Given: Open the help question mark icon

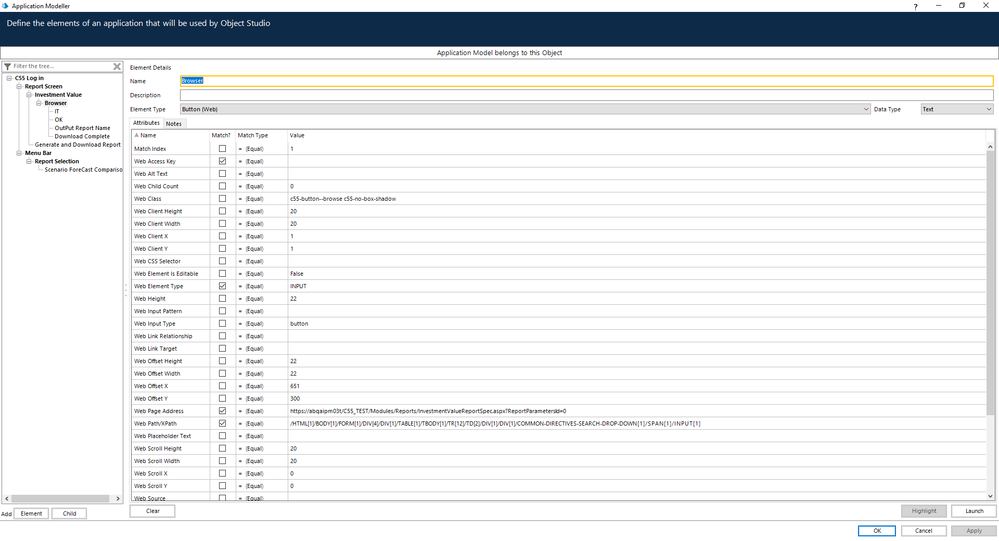Looking at the screenshot, I should pos(916,6).
